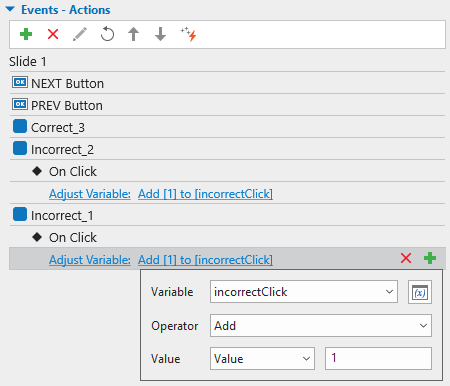Click the red Delete toolbar icon
This screenshot has height=386, width=450.
click(x=53, y=34)
